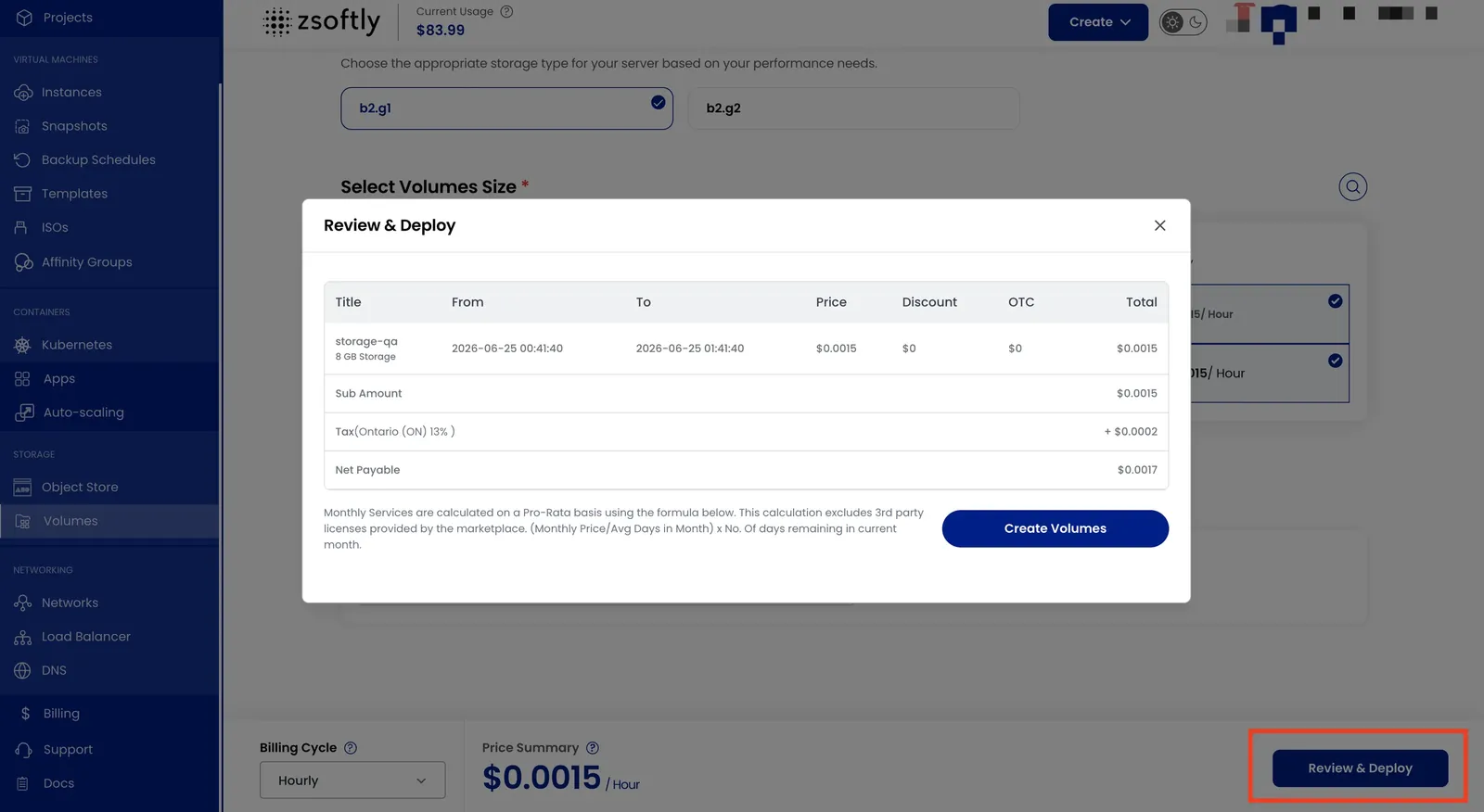Click the Docs document icon
This screenshot has width=1484, height=812.
click(x=23, y=783)
